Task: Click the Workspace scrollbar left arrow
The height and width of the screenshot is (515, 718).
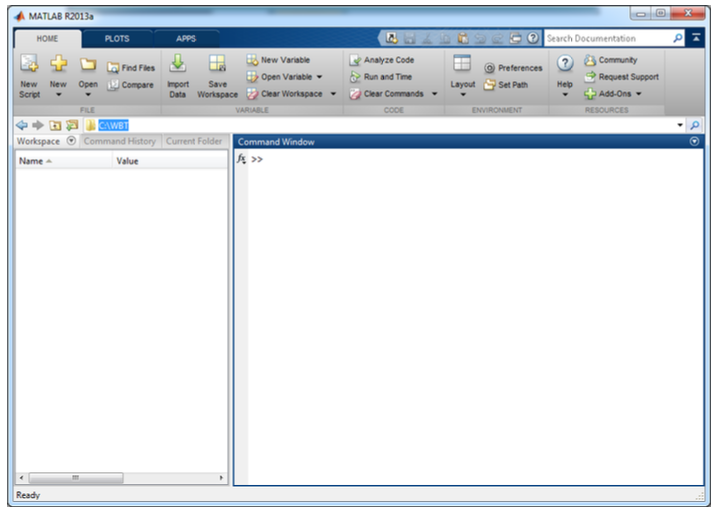Action: pos(22,477)
